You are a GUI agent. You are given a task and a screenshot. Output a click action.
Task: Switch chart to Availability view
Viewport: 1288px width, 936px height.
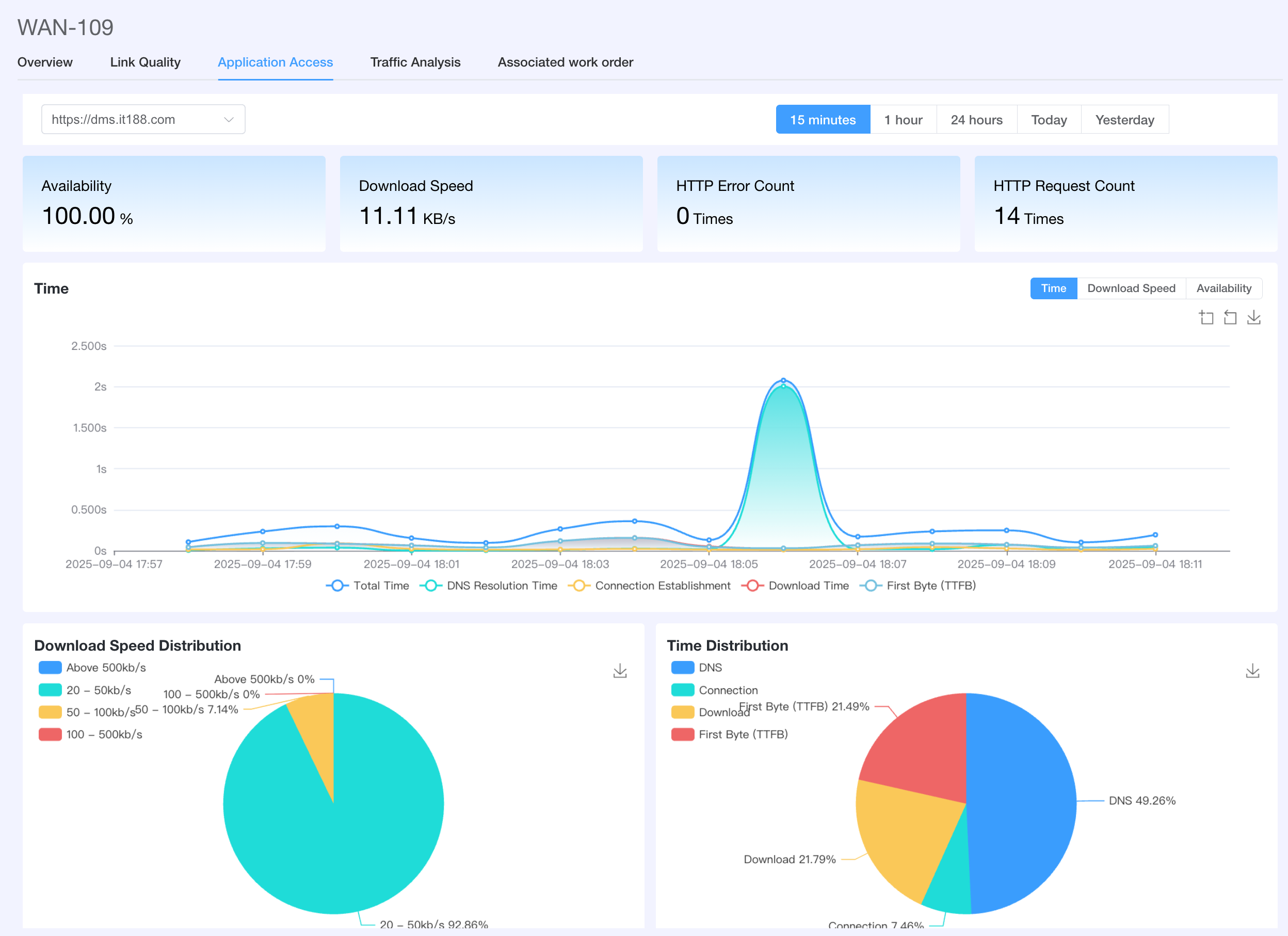1223,288
